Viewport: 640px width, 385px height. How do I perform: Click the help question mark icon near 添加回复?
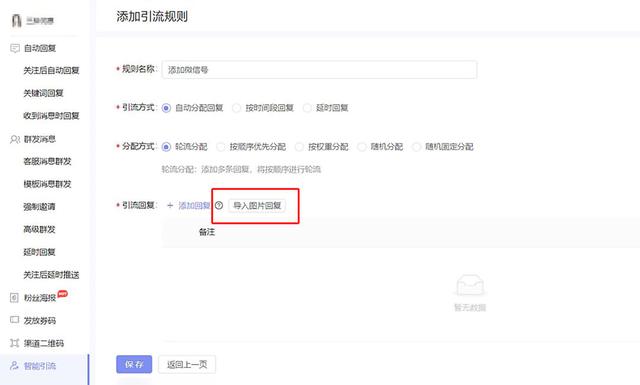219,205
